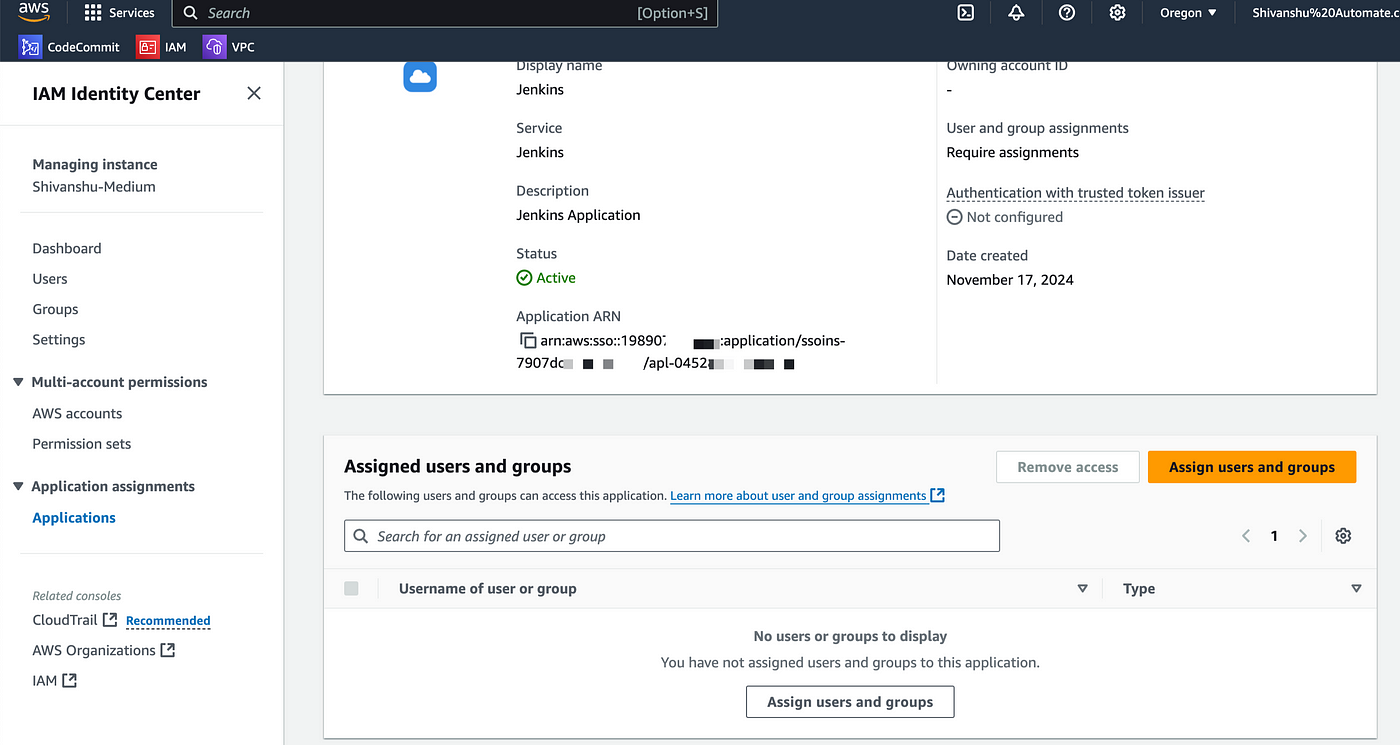Open Learn more about user and group assignments

point(798,495)
